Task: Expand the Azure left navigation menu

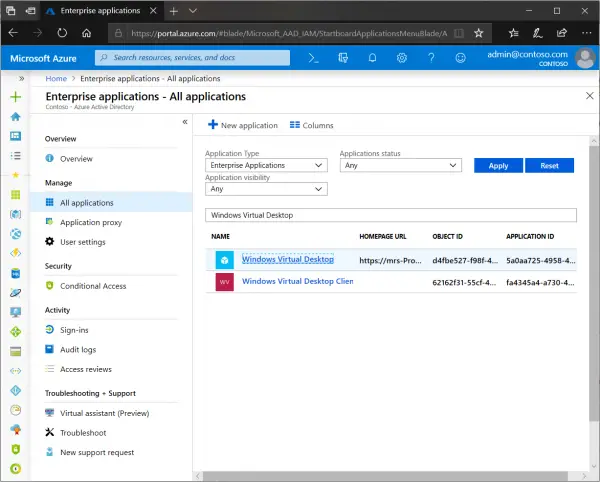Action: [21, 79]
